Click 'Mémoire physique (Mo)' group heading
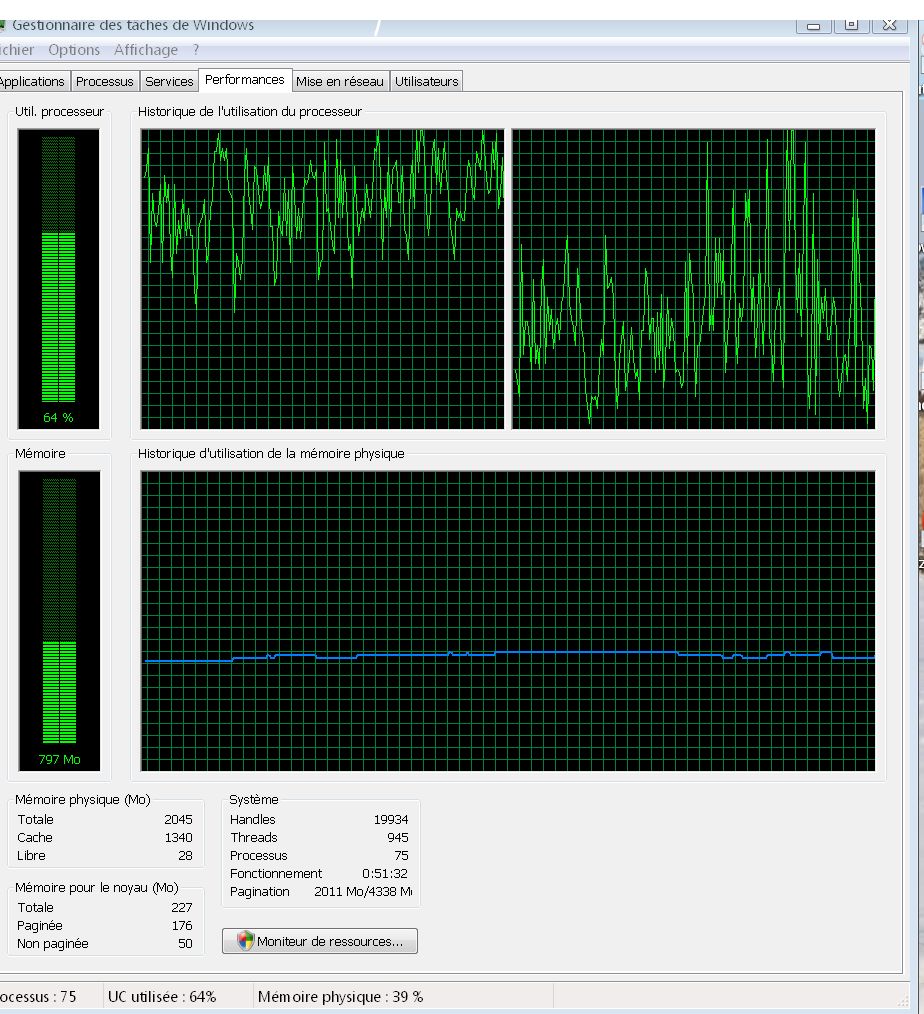Image resolution: width=924 pixels, height=1014 pixels. [x=83, y=799]
